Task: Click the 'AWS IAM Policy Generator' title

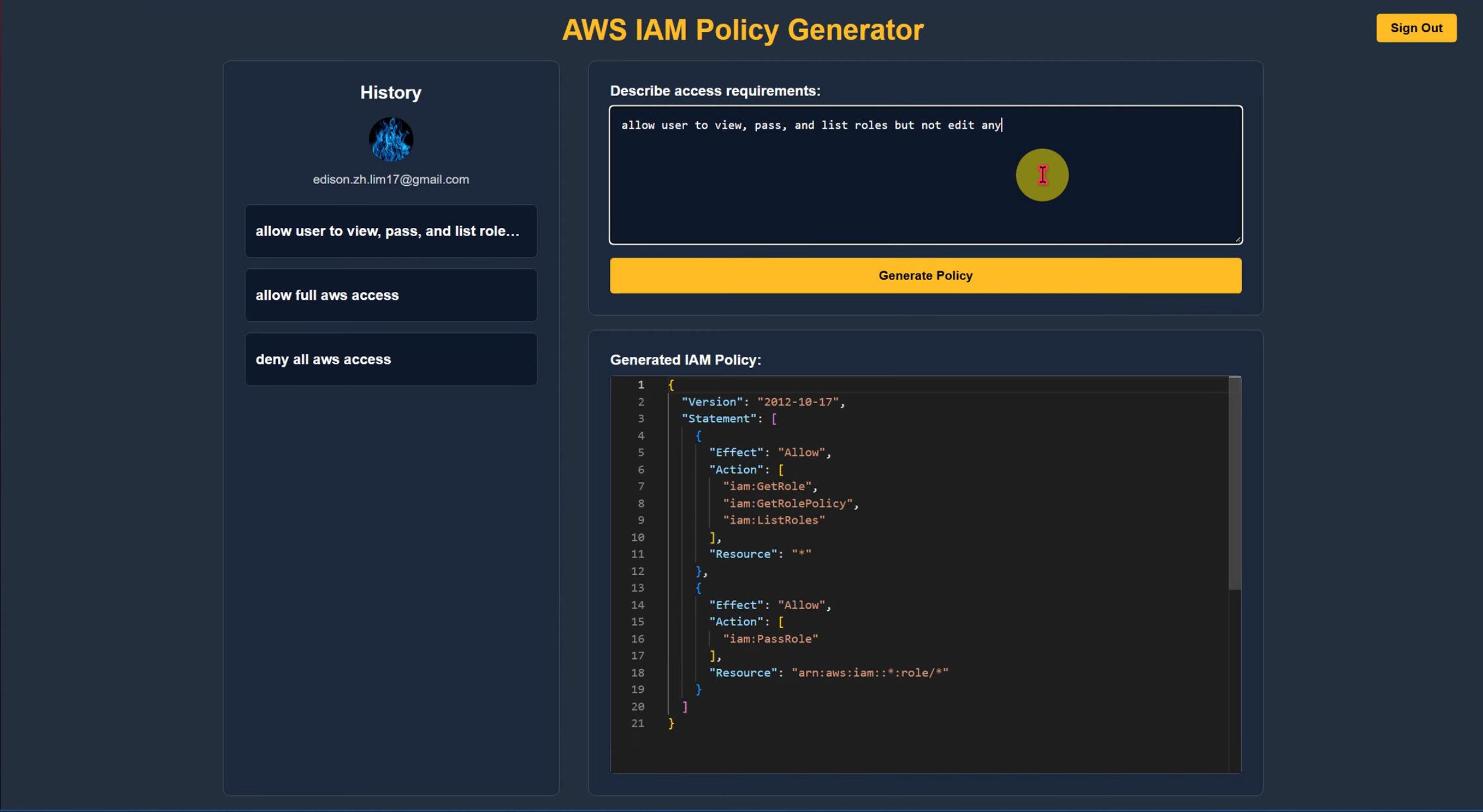Action: pos(742,29)
